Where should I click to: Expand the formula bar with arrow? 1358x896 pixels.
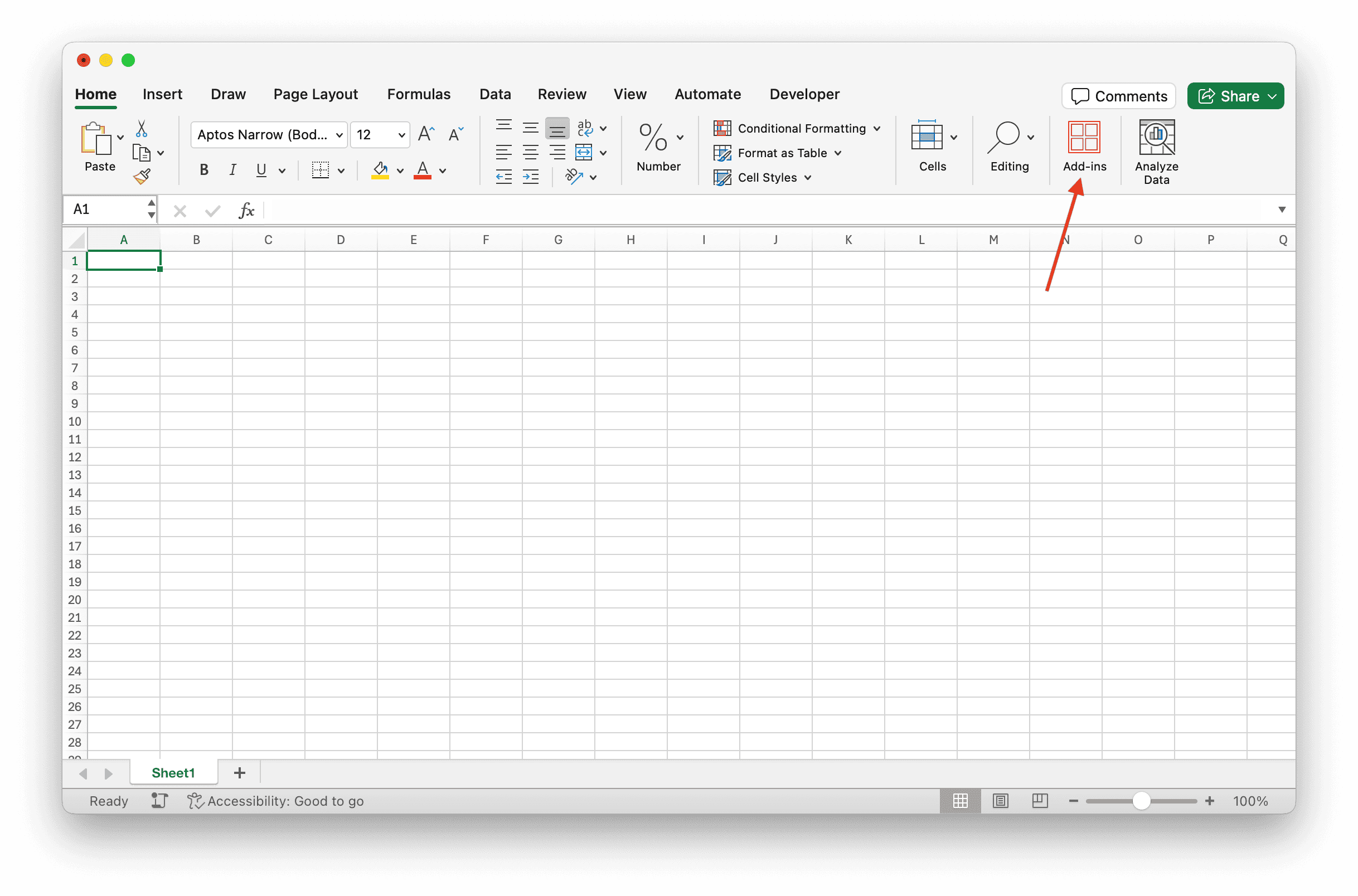1282,210
